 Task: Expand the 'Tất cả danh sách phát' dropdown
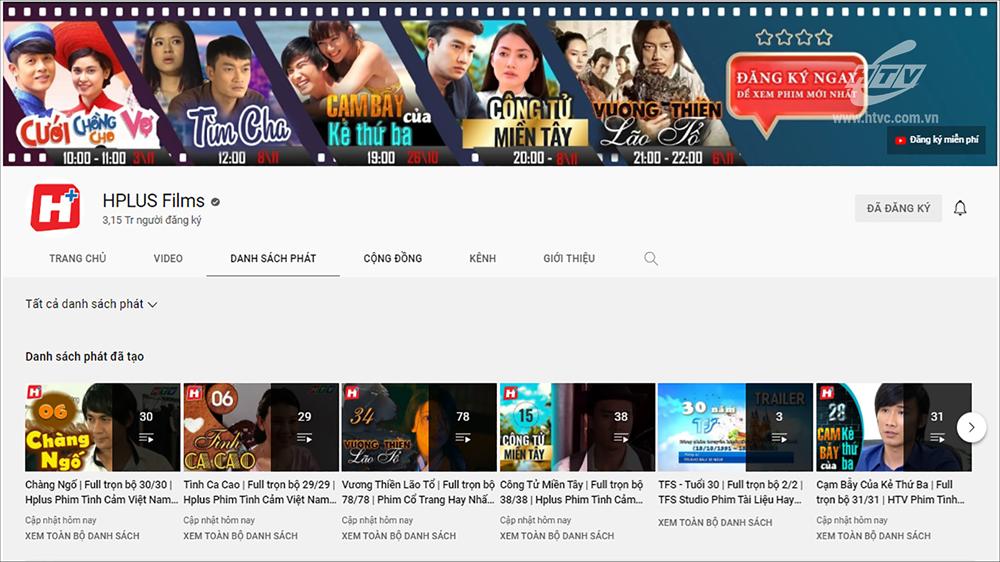click(x=91, y=304)
